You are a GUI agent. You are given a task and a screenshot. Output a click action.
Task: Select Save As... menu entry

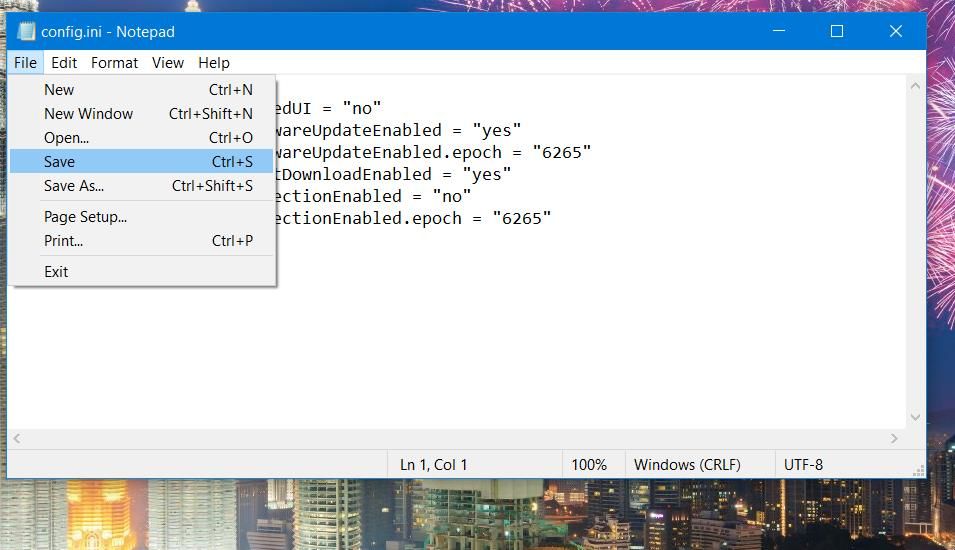(142, 186)
